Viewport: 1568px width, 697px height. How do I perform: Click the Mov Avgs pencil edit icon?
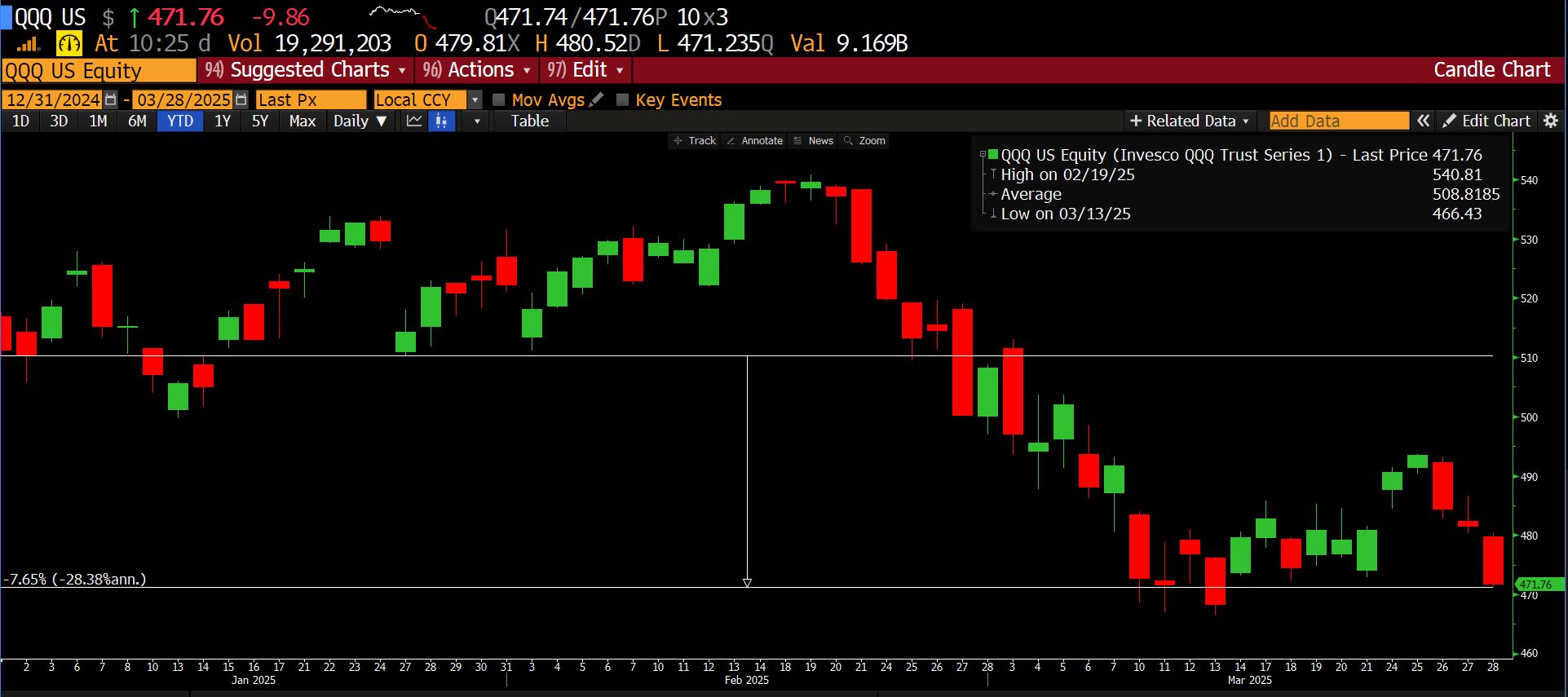click(596, 99)
